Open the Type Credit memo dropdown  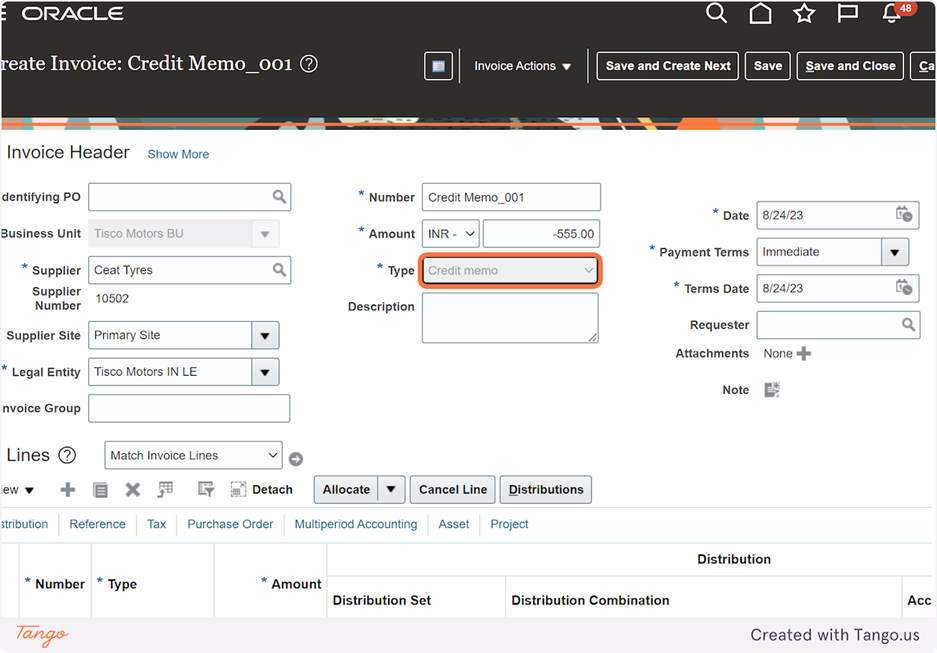coord(510,271)
